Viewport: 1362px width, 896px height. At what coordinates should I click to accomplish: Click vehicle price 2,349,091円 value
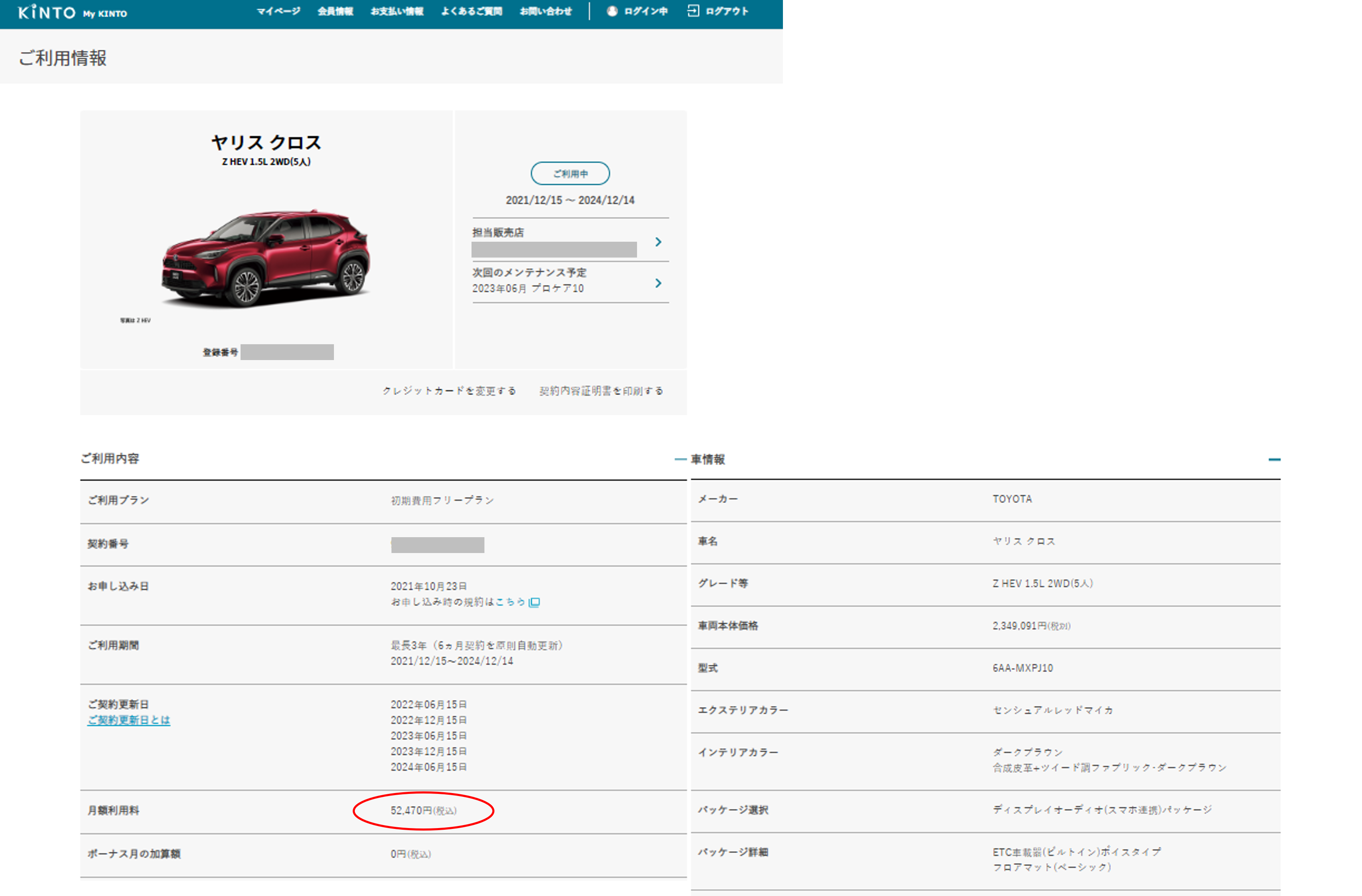click(x=1031, y=626)
